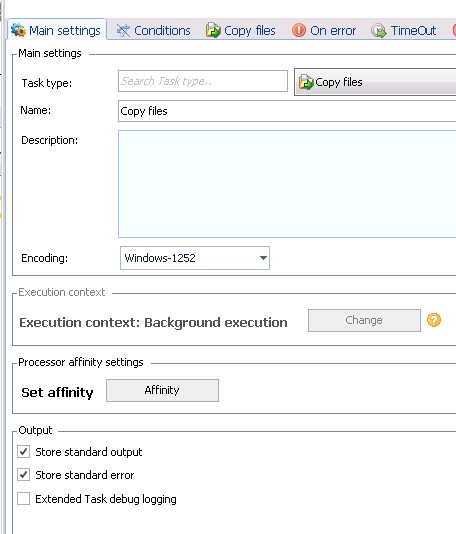Screen dimensions: 456x534
Task: Uncheck Store standard error
Action: point(23,475)
